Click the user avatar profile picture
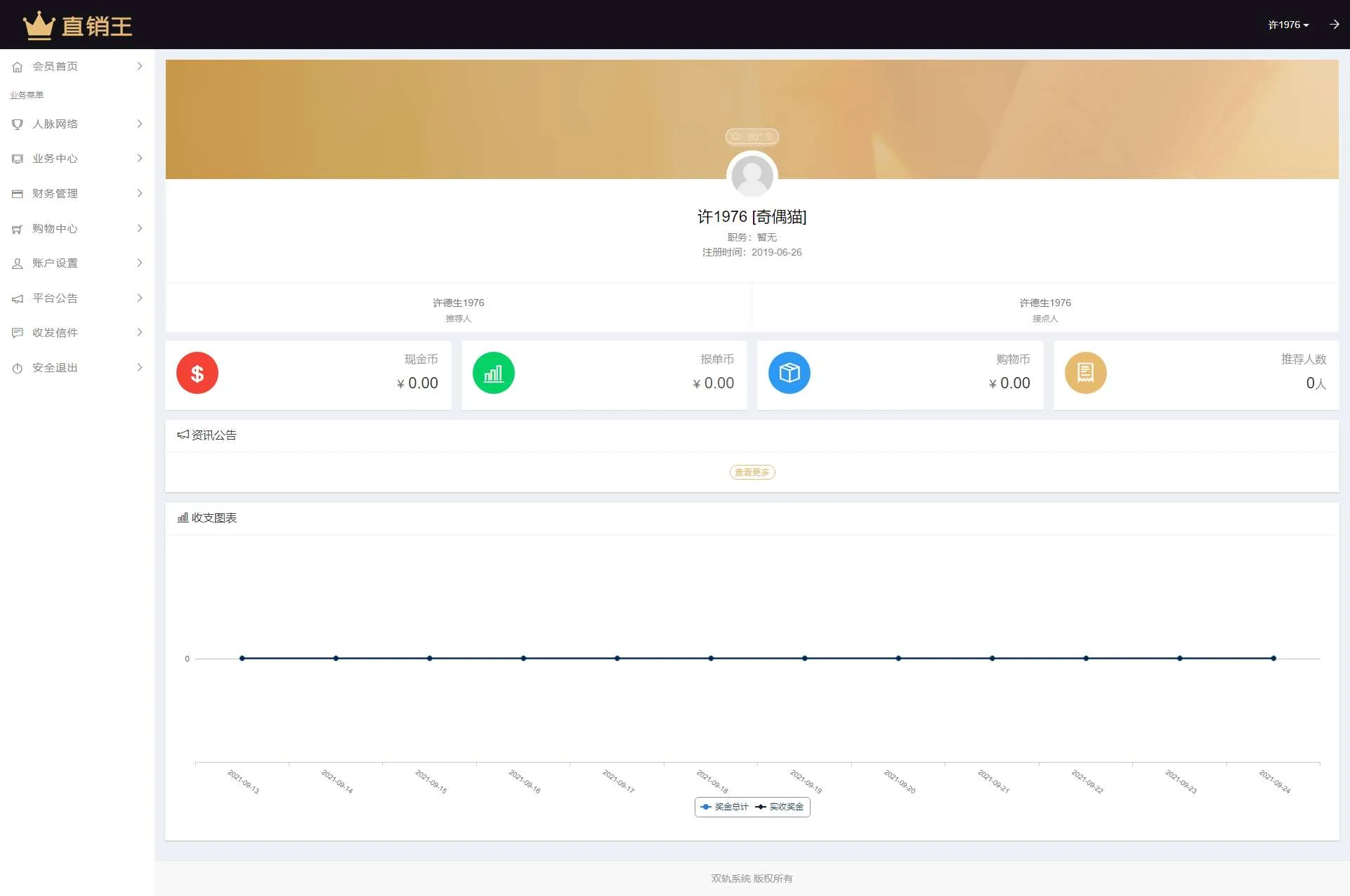The image size is (1350, 896). (x=752, y=176)
